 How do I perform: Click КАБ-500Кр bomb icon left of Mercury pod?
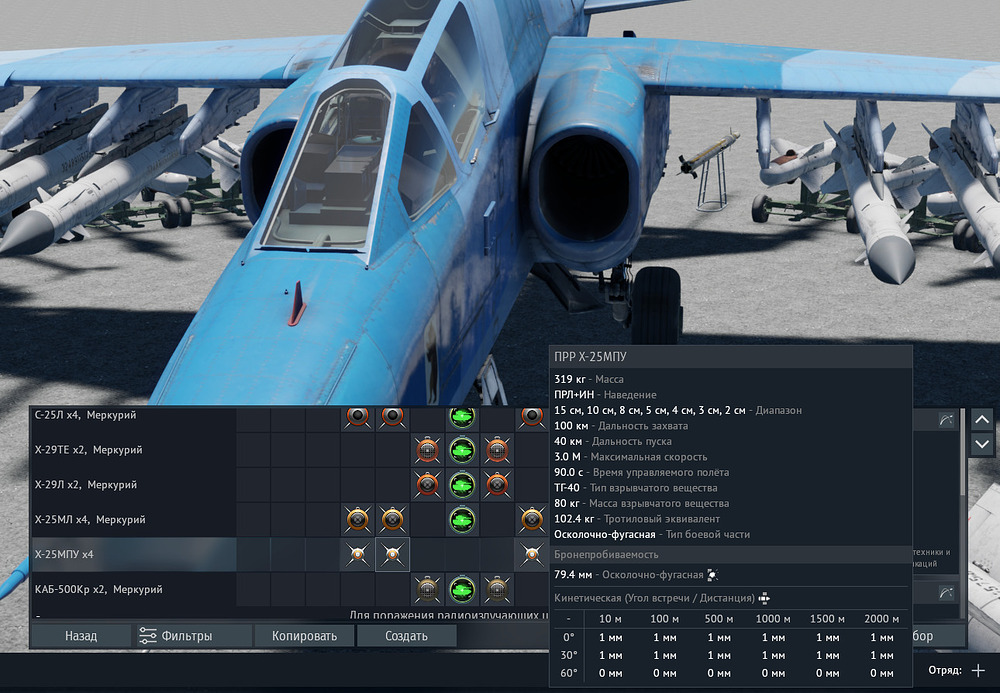tap(427, 590)
